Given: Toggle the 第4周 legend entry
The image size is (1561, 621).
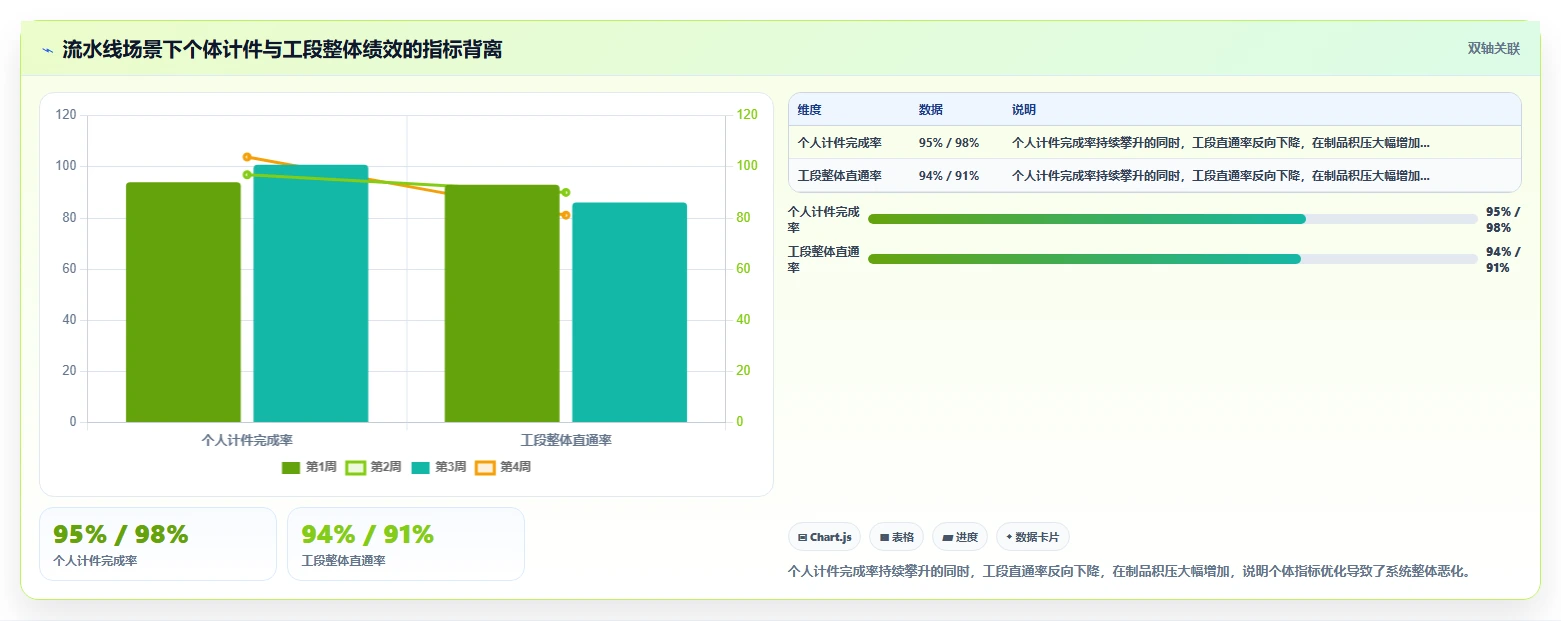Looking at the screenshot, I should click(x=503, y=467).
